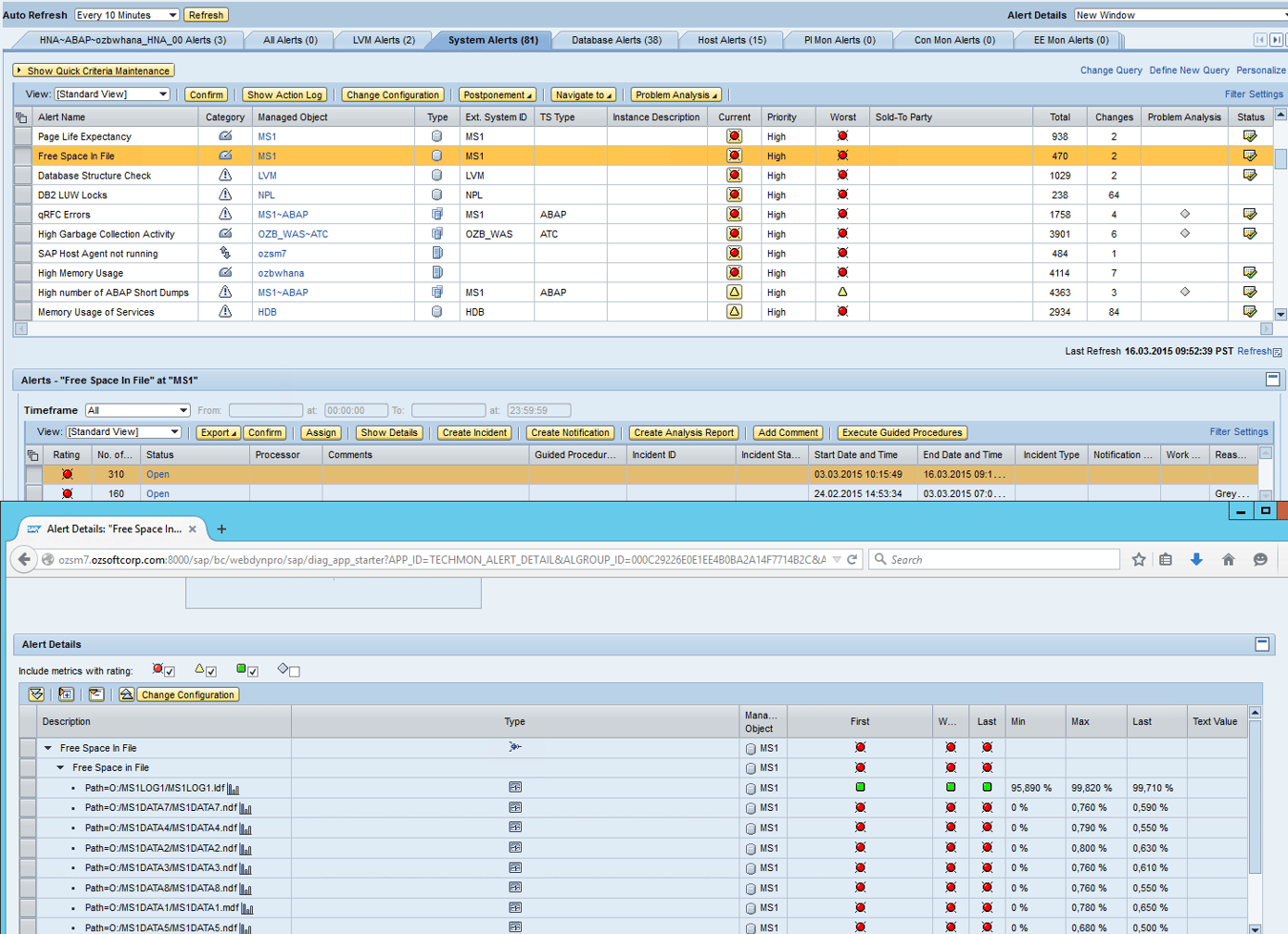The height and width of the screenshot is (934, 1288).
Task: Click the green rating icon on MS1LOG1.ldf row
Action: (x=859, y=788)
